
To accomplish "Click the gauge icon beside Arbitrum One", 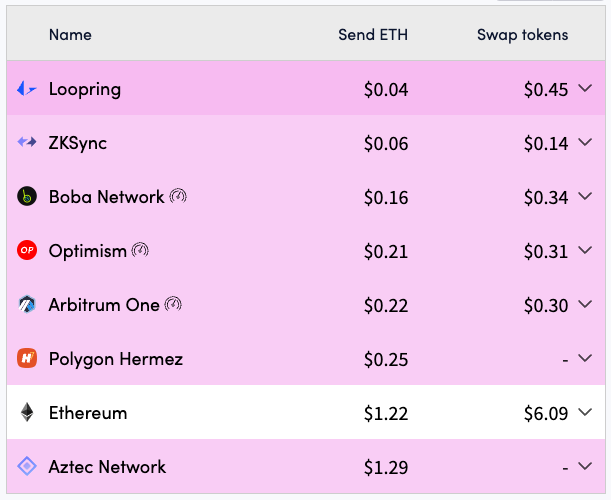I will [x=173, y=304].
